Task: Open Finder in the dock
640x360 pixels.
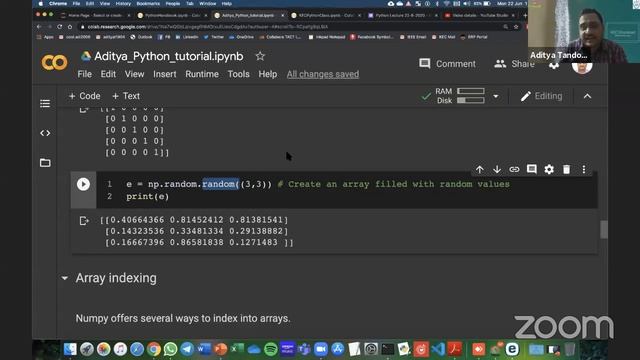Action: (70, 349)
